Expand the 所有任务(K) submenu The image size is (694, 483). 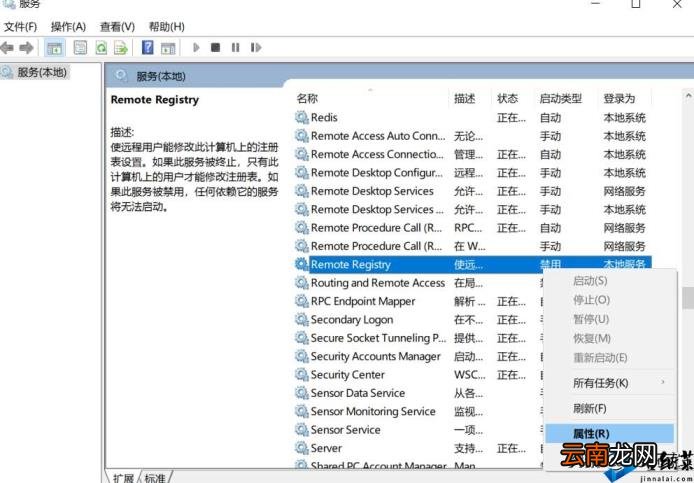coord(601,383)
